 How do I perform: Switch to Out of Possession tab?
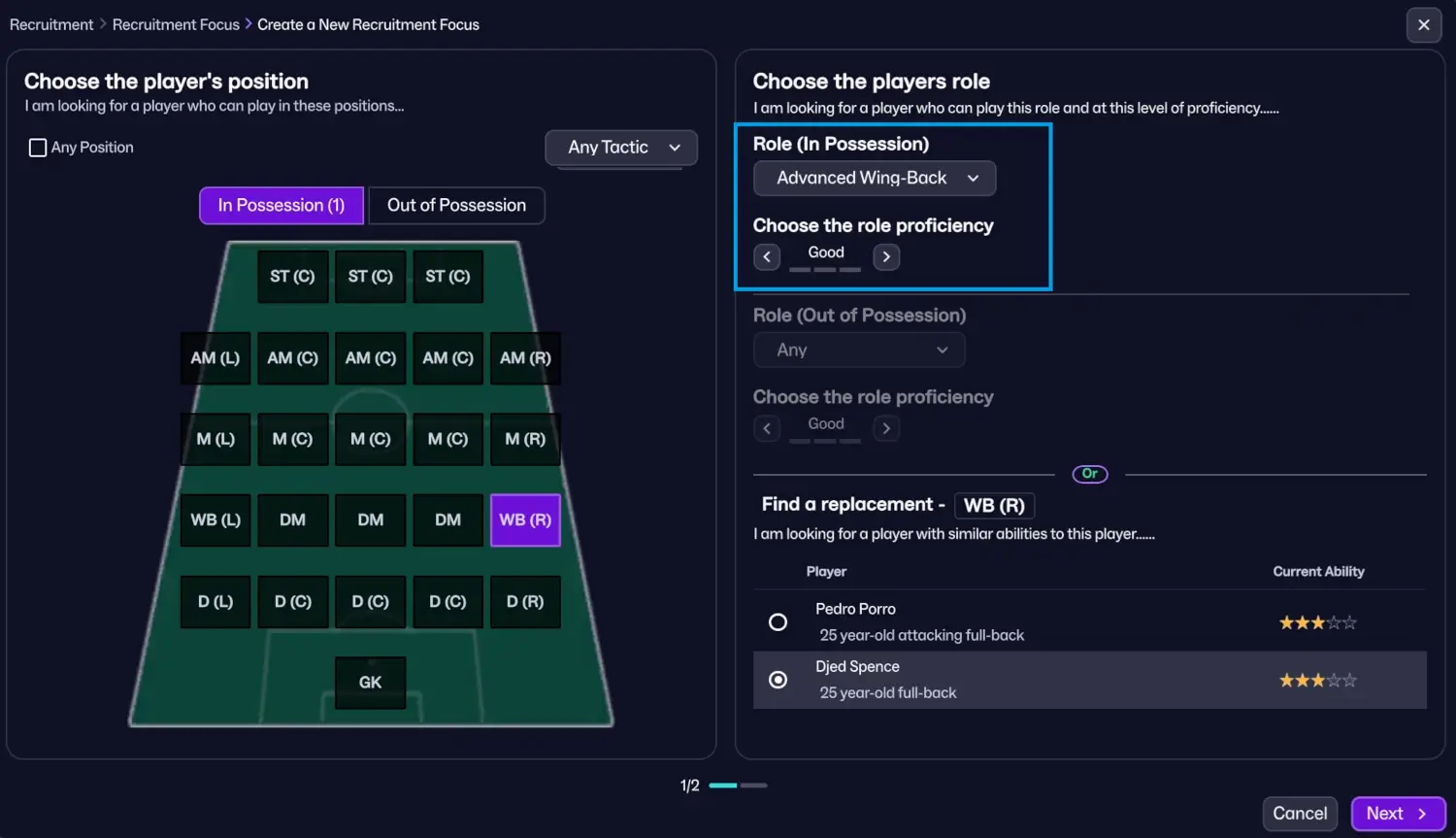point(456,206)
